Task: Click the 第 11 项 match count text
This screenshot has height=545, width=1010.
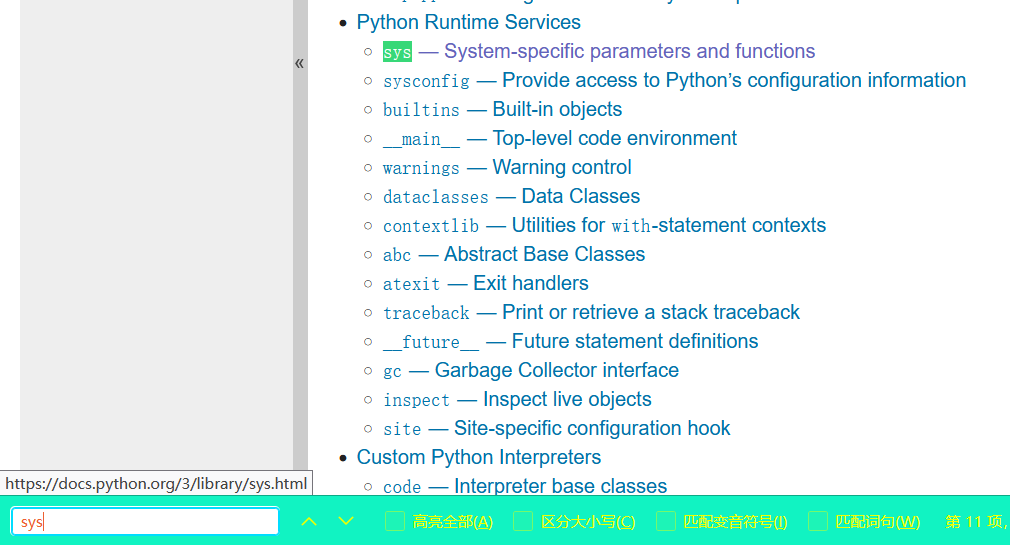Action: pos(975,522)
